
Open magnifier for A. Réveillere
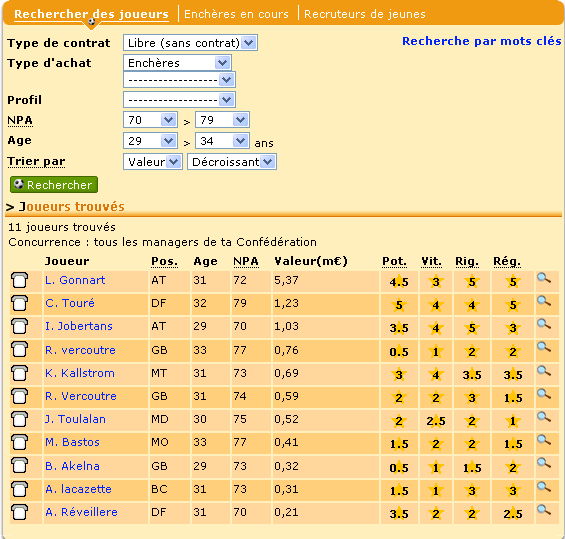click(544, 510)
